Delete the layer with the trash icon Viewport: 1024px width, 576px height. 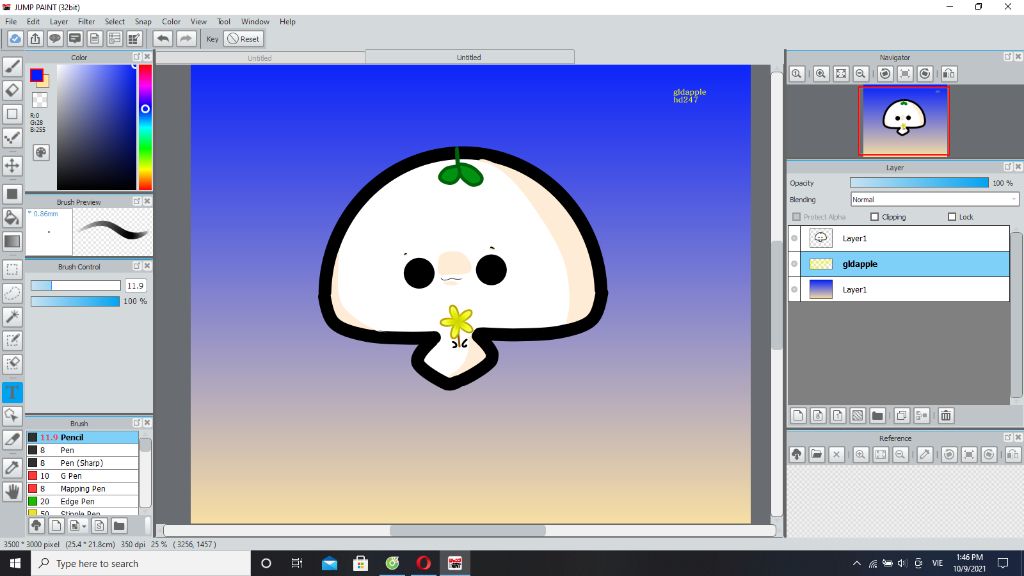coord(946,415)
